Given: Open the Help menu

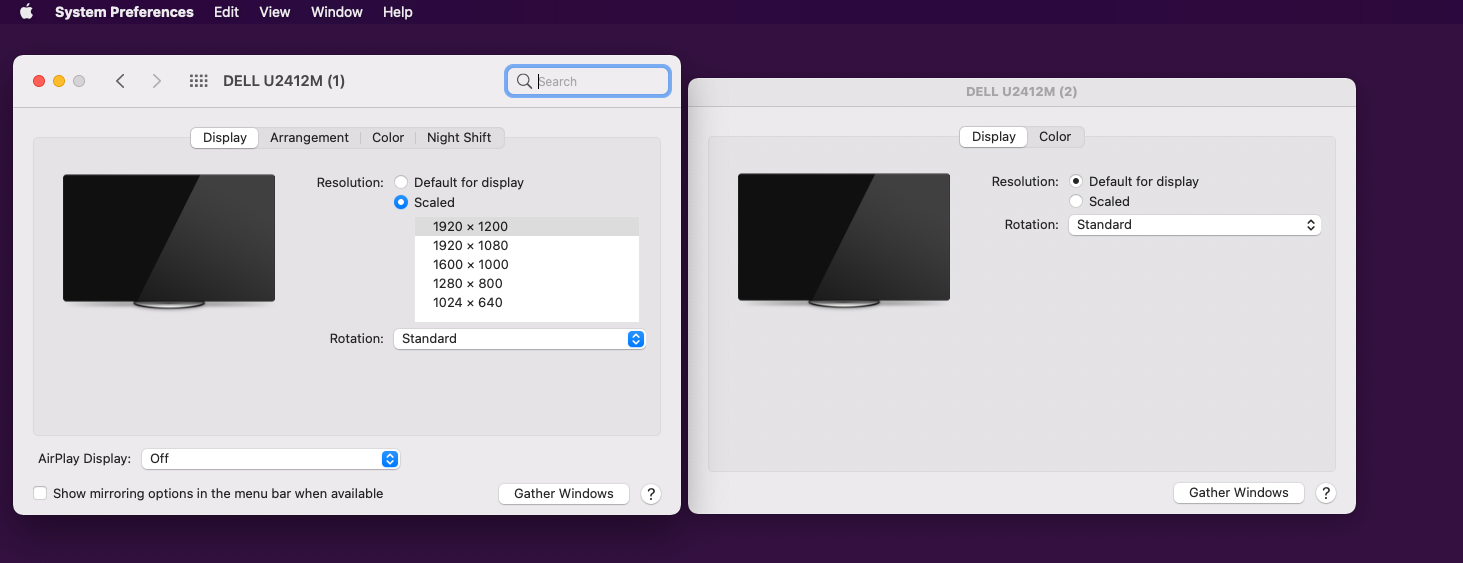Looking at the screenshot, I should 398,12.
